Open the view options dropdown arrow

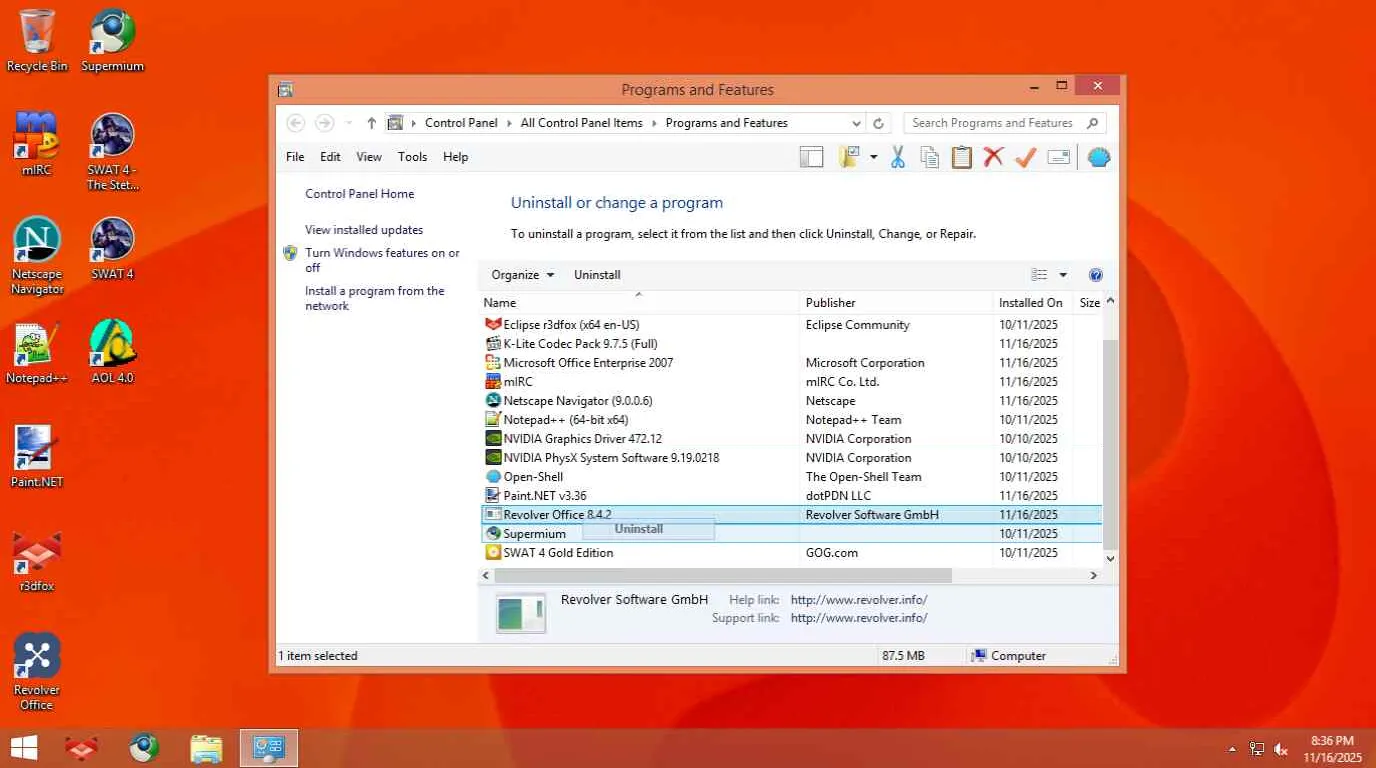click(x=1063, y=275)
